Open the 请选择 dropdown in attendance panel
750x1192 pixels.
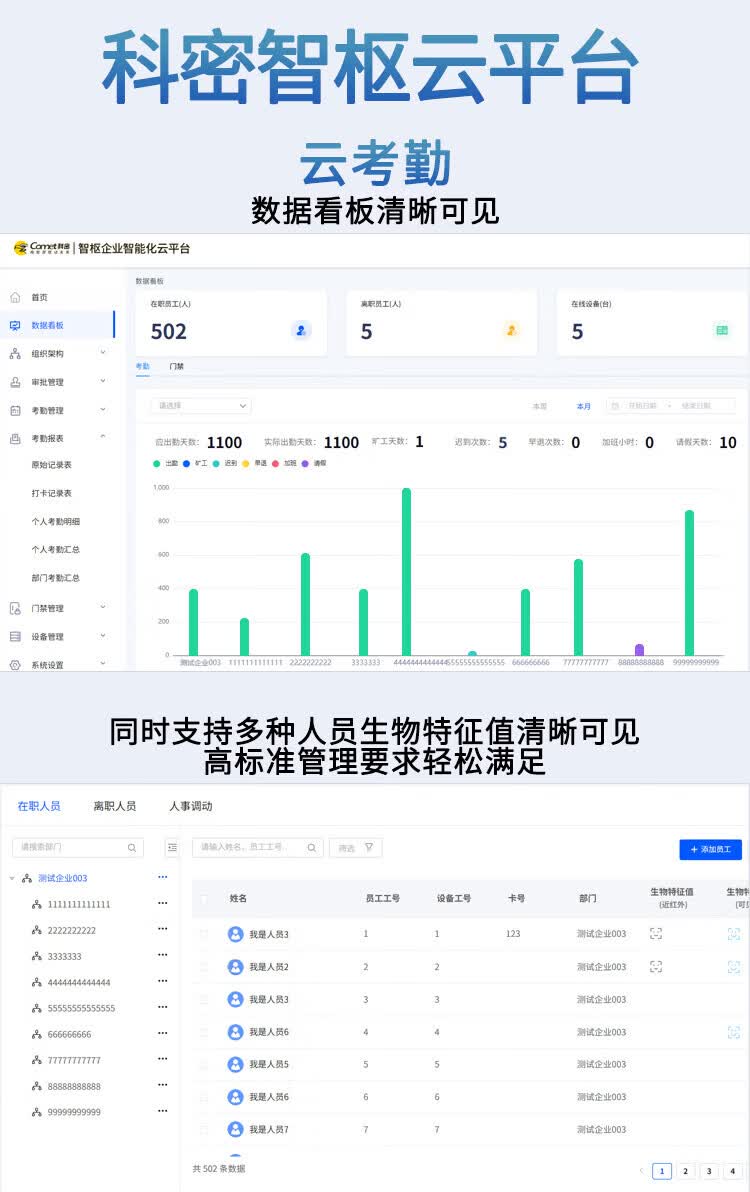coord(201,406)
